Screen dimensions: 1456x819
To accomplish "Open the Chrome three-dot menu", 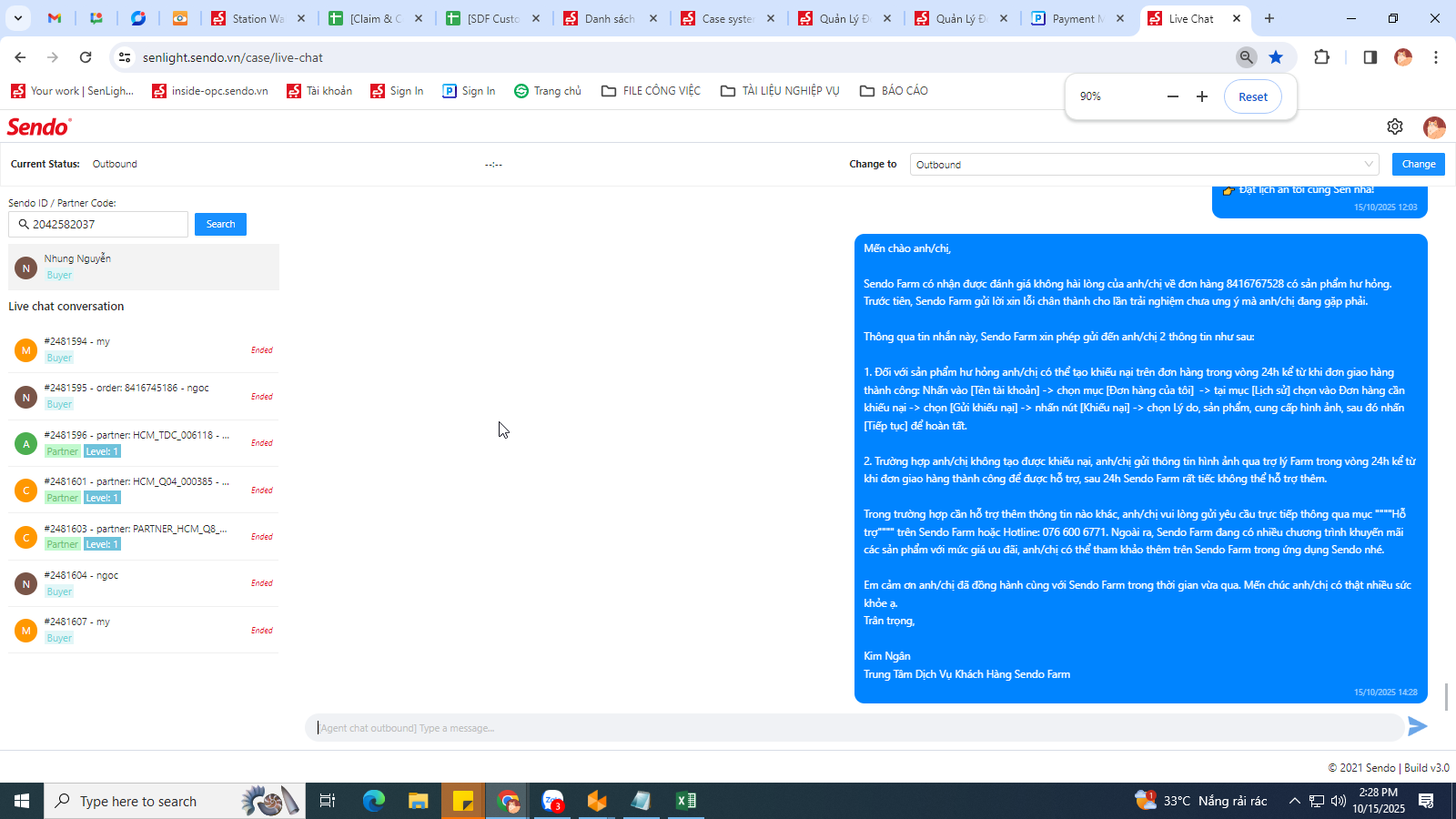I will (1436, 57).
